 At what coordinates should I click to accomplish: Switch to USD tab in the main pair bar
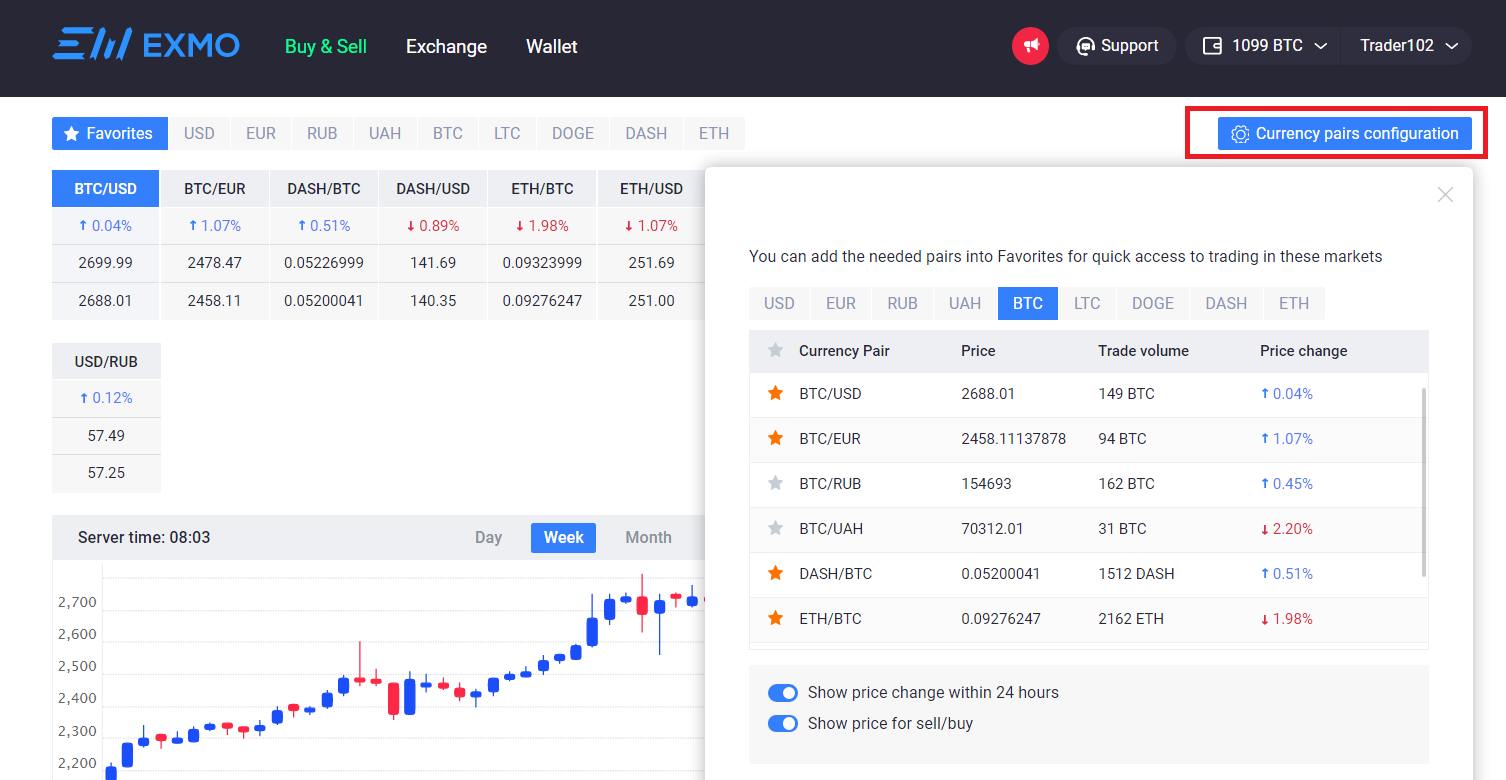pos(199,133)
